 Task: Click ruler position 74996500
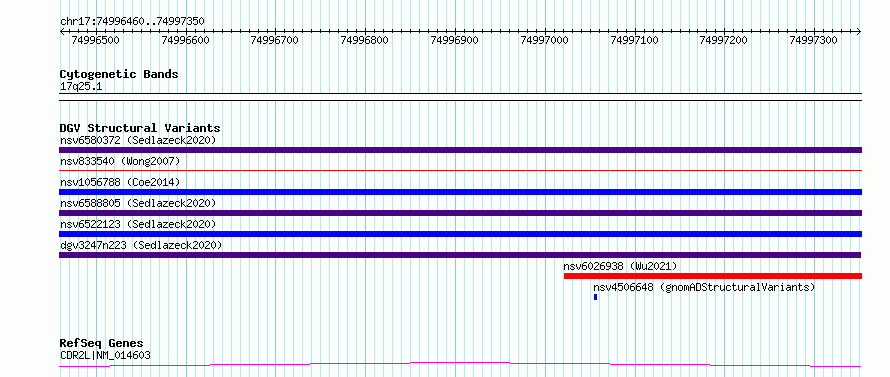point(96,40)
